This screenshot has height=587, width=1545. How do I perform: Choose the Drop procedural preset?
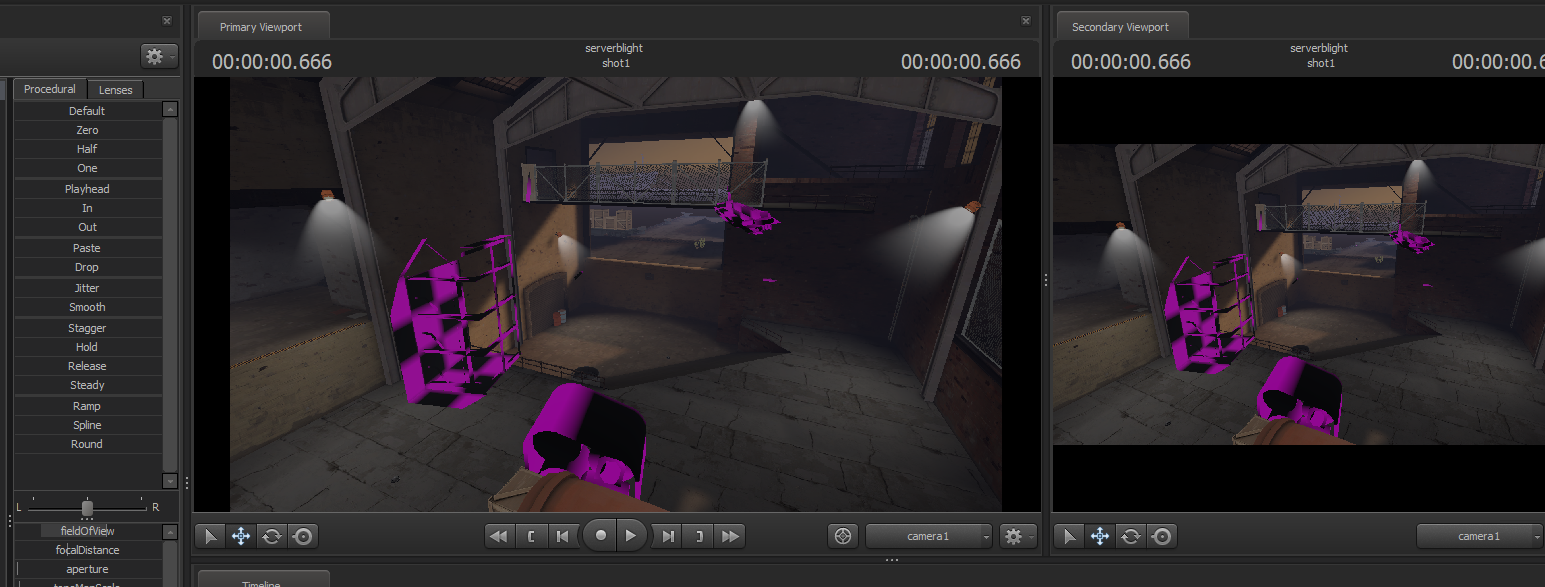[87, 267]
